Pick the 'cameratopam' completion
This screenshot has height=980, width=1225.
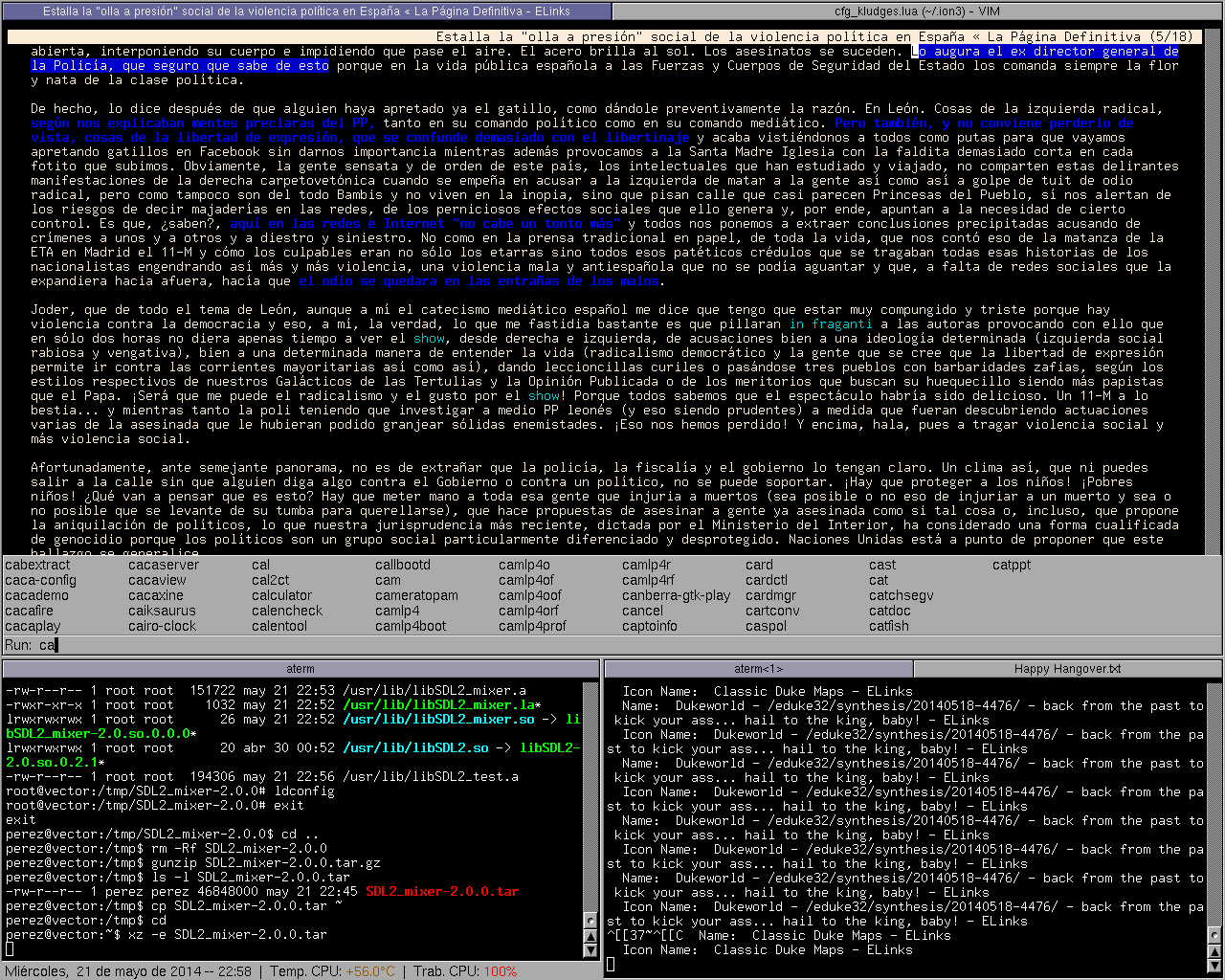[x=416, y=595]
